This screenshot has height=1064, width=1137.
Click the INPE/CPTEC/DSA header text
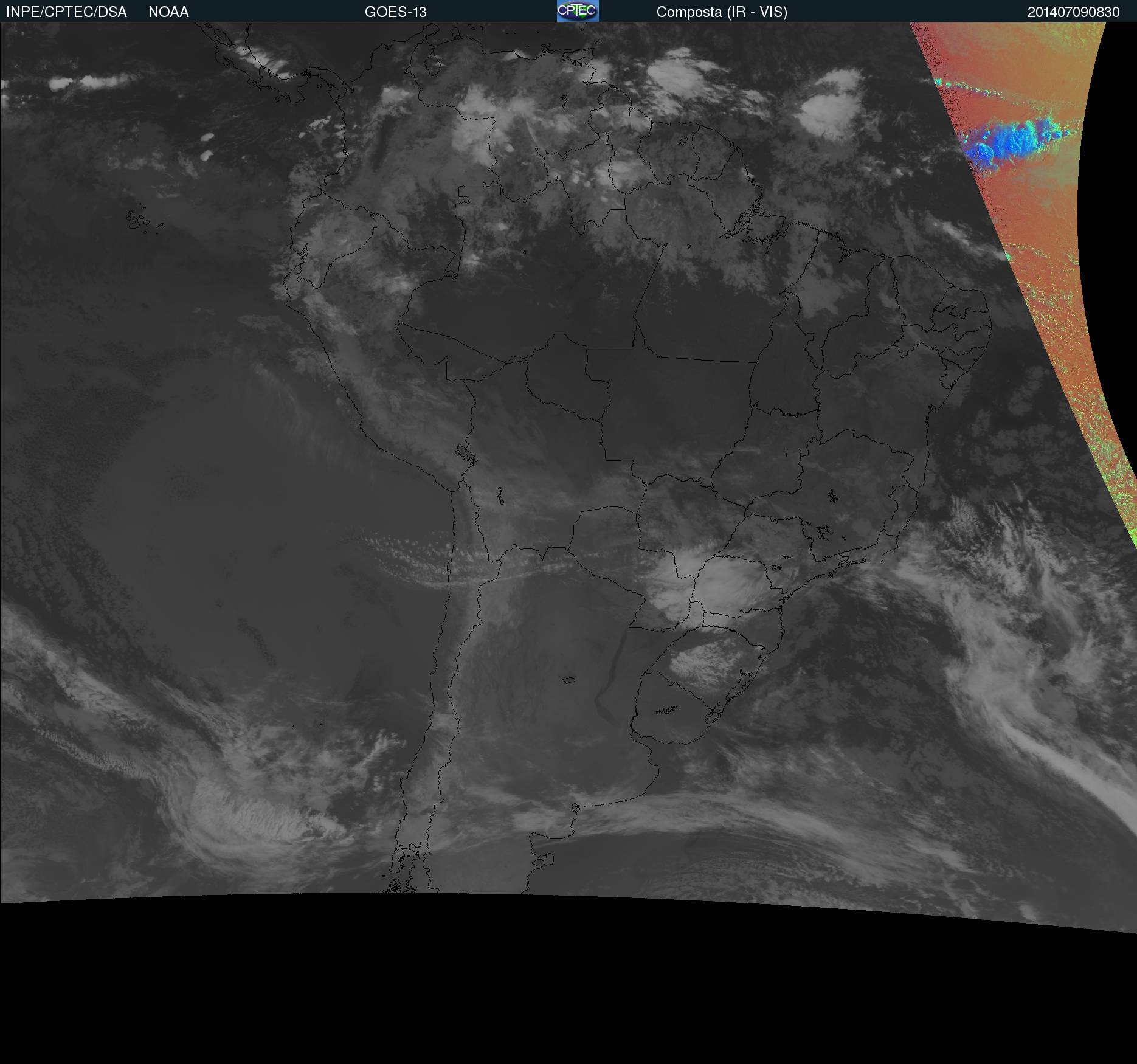66,12
